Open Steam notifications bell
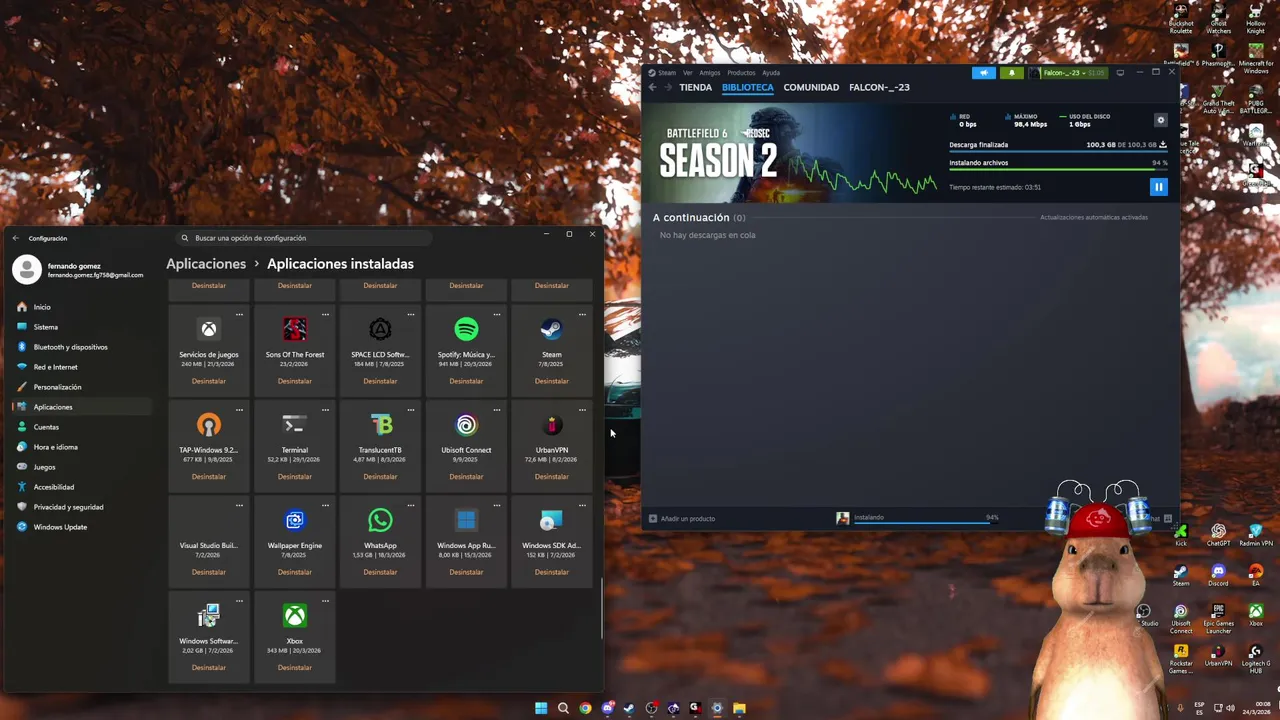The height and width of the screenshot is (720, 1280). (1011, 73)
